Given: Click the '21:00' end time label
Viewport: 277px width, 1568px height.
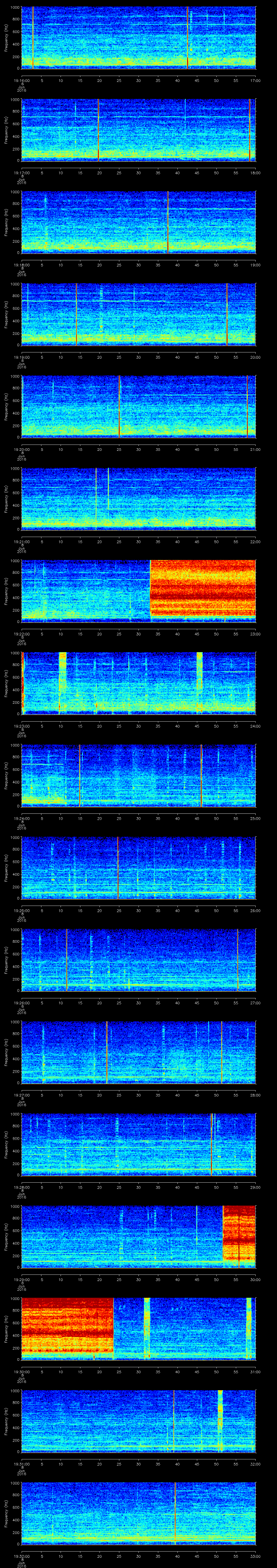Looking at the screenshot, I should [x=256, y=449].
